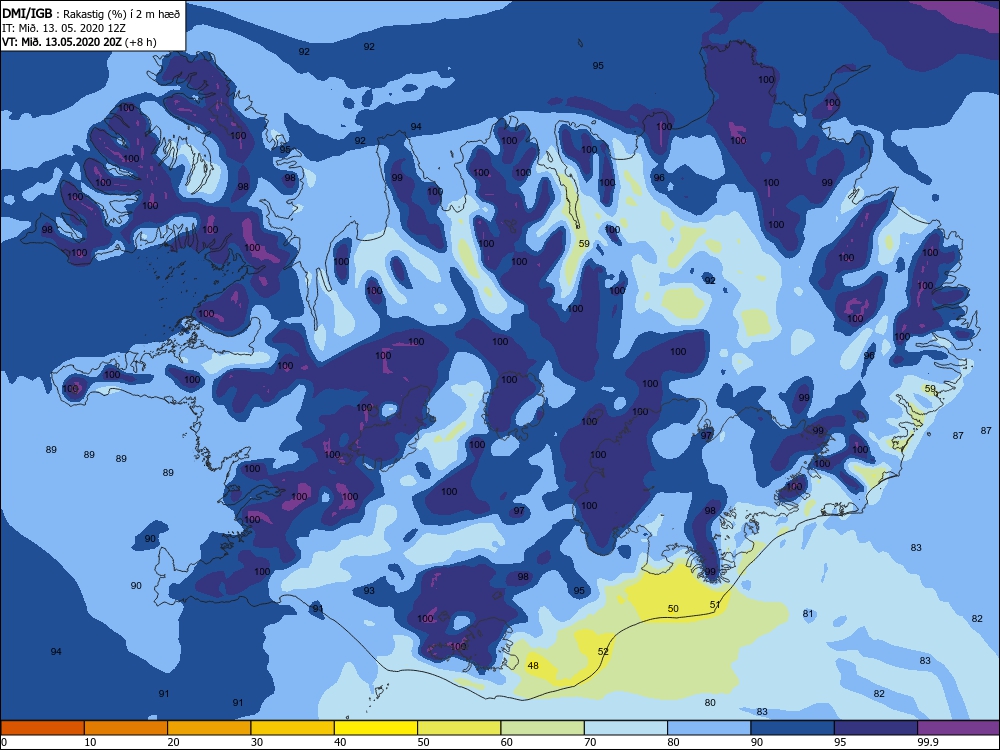
Task: Click the 10–20 orange legend swatch
Action: coord(126,728)
